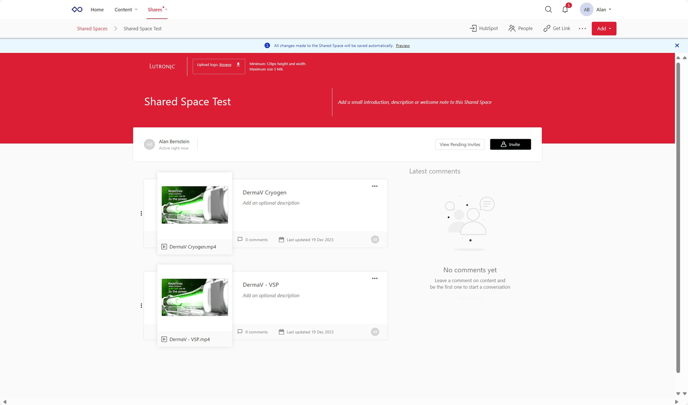Expand the red Add dropdown button
The height and width of the screenshot is (405, 688).
tap(603, 28)
